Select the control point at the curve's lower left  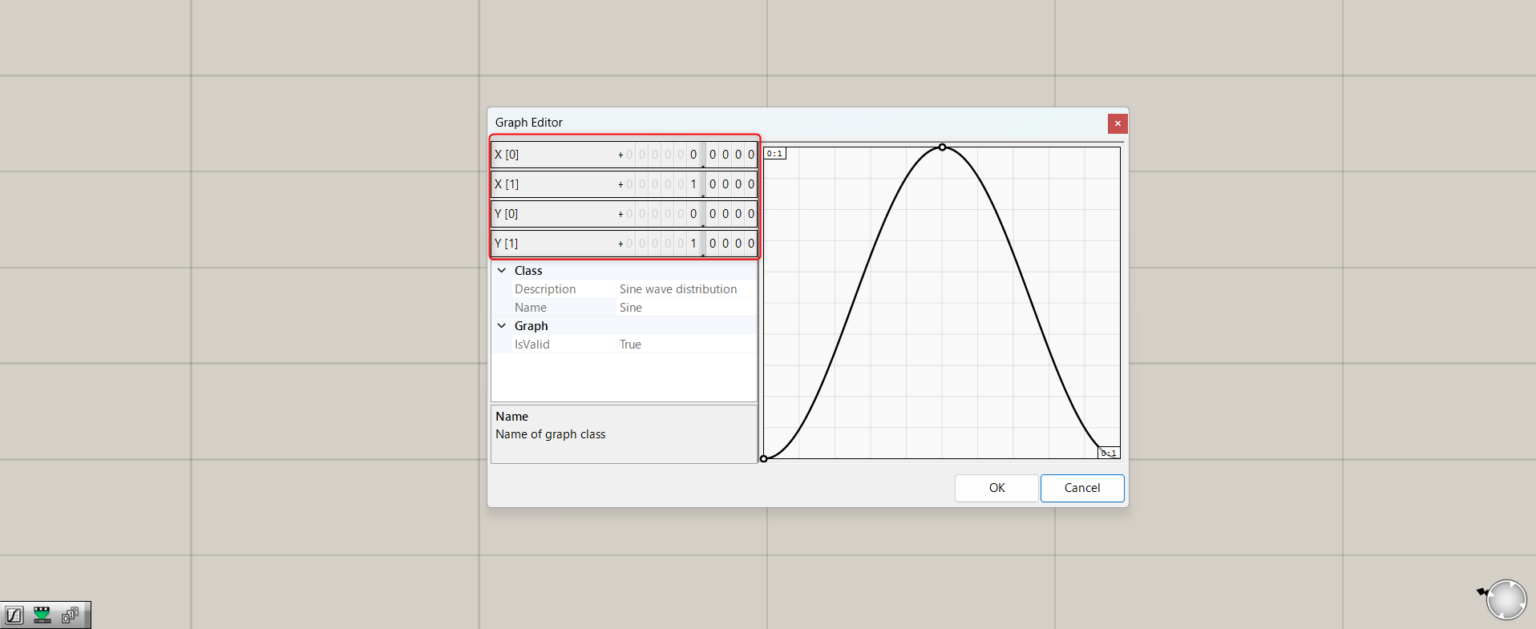pos(763,457)
